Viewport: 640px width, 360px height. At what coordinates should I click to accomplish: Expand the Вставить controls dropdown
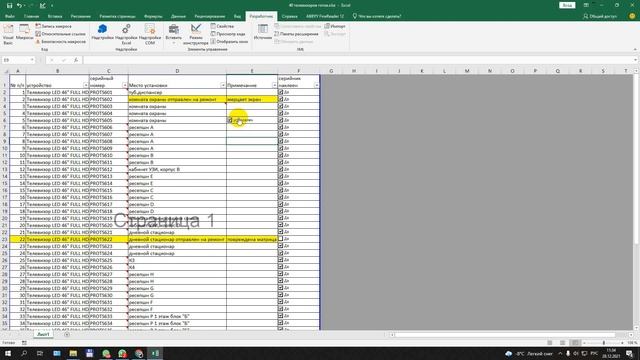(173, 34)
